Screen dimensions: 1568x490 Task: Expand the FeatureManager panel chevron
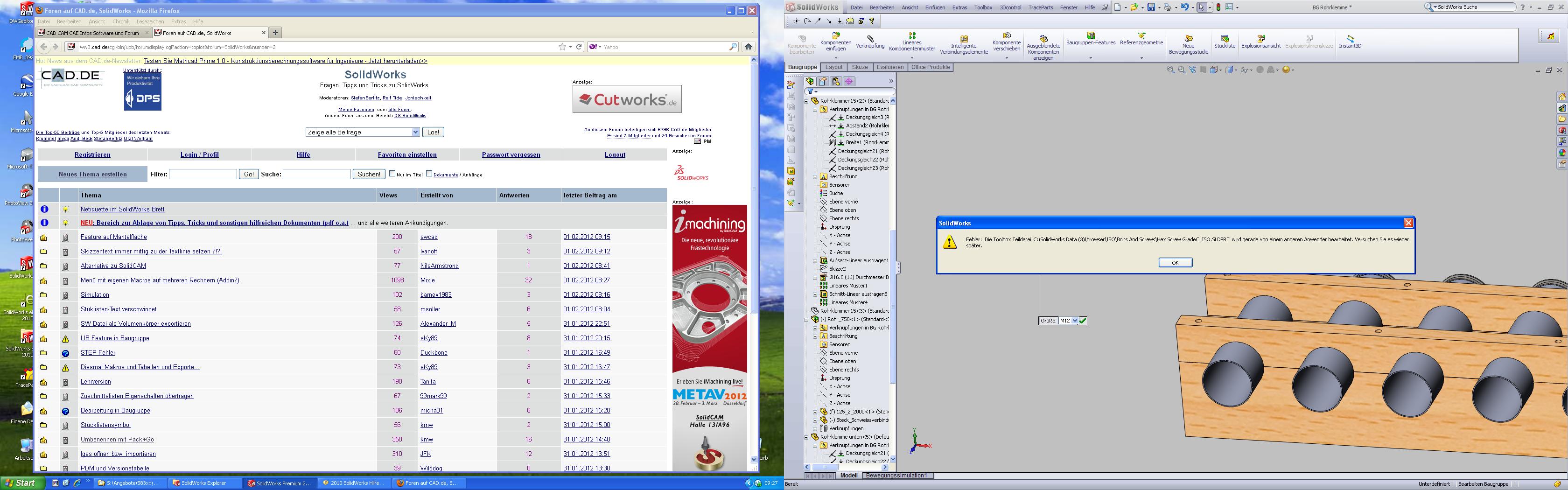pyautogui.click(x=891, y=81)
